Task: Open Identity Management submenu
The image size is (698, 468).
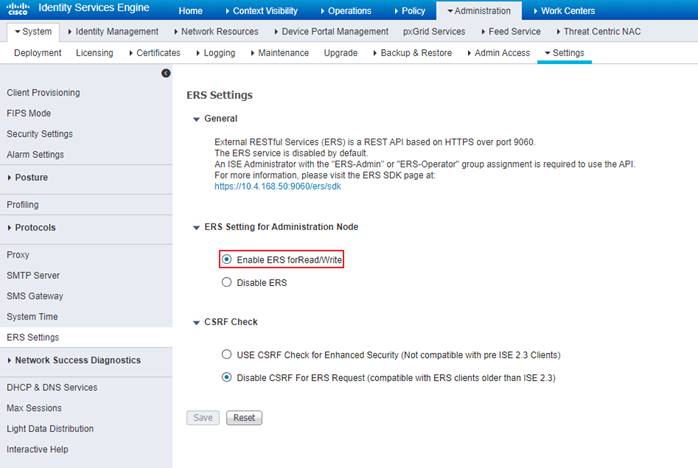Action: pos(113,32)
